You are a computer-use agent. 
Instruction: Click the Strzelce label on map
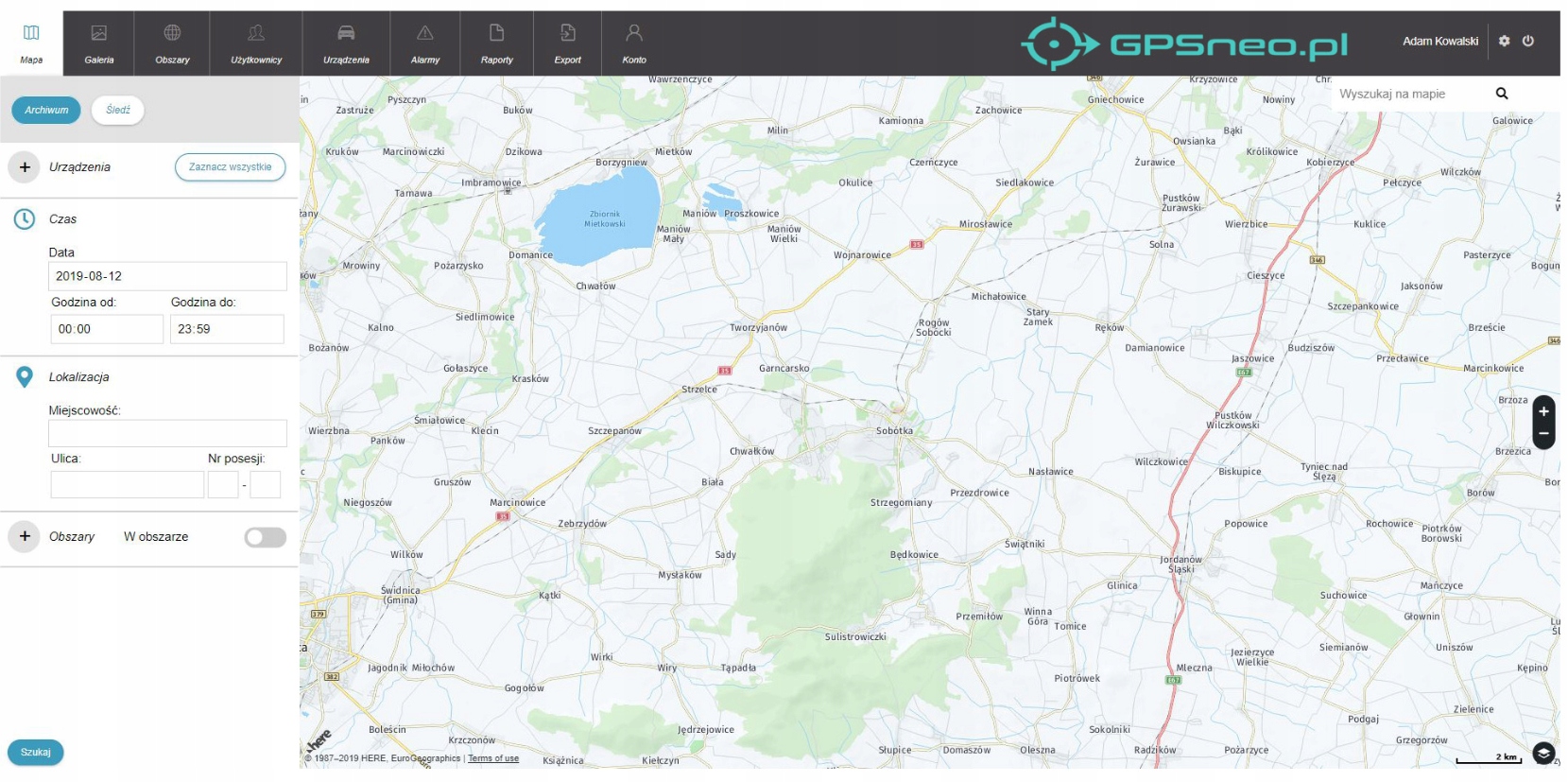tap(699, 390)
